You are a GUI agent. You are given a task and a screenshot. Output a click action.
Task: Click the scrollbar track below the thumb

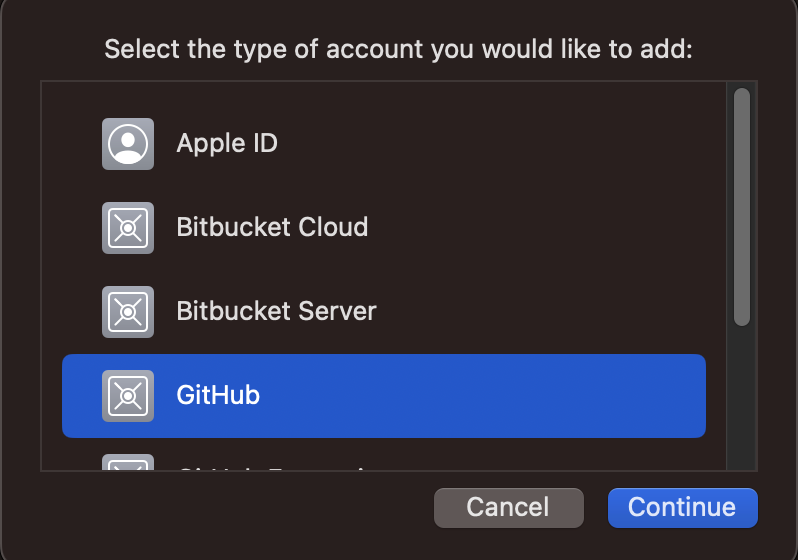[x=742, y=397]
